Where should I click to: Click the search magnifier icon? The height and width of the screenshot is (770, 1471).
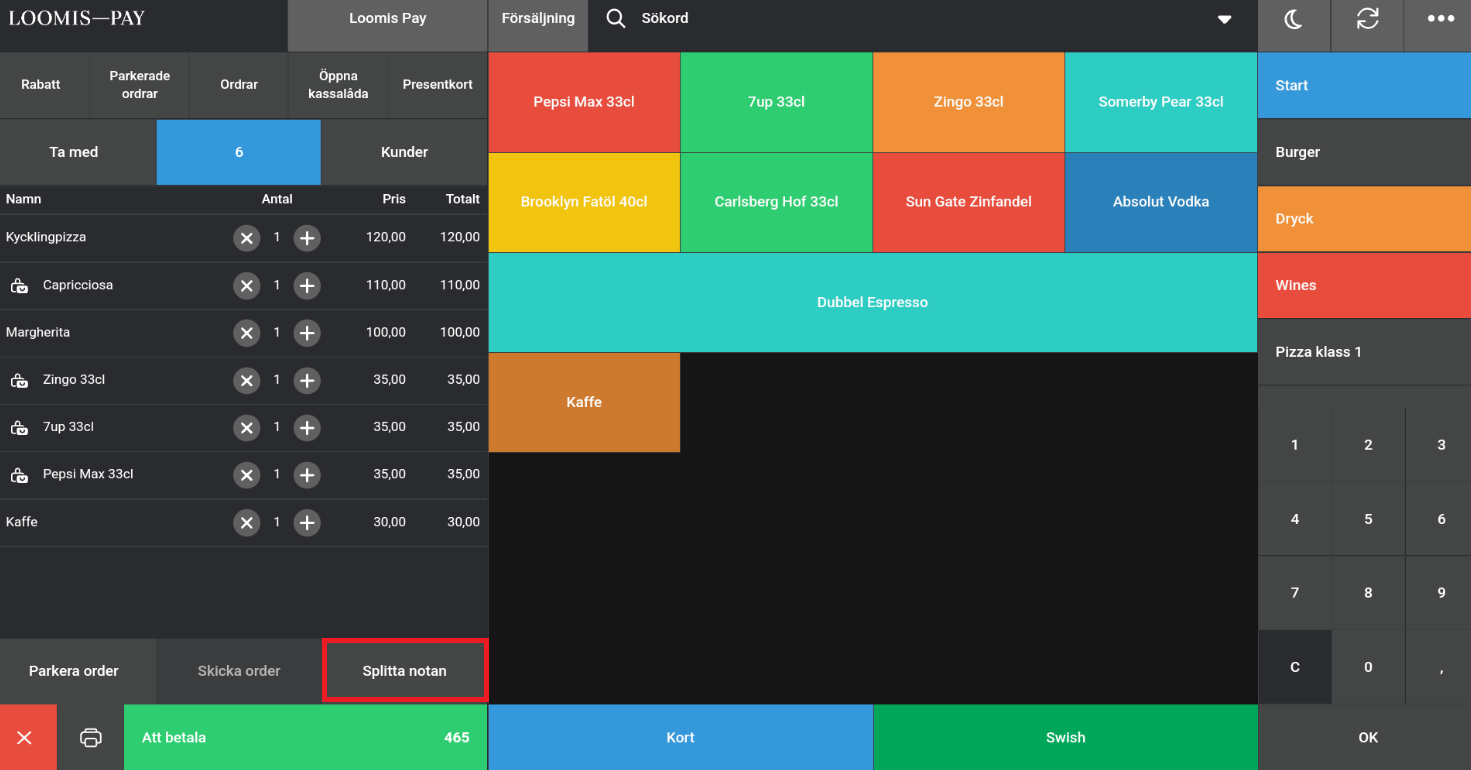pyautogui.click(x=616, y=19)
